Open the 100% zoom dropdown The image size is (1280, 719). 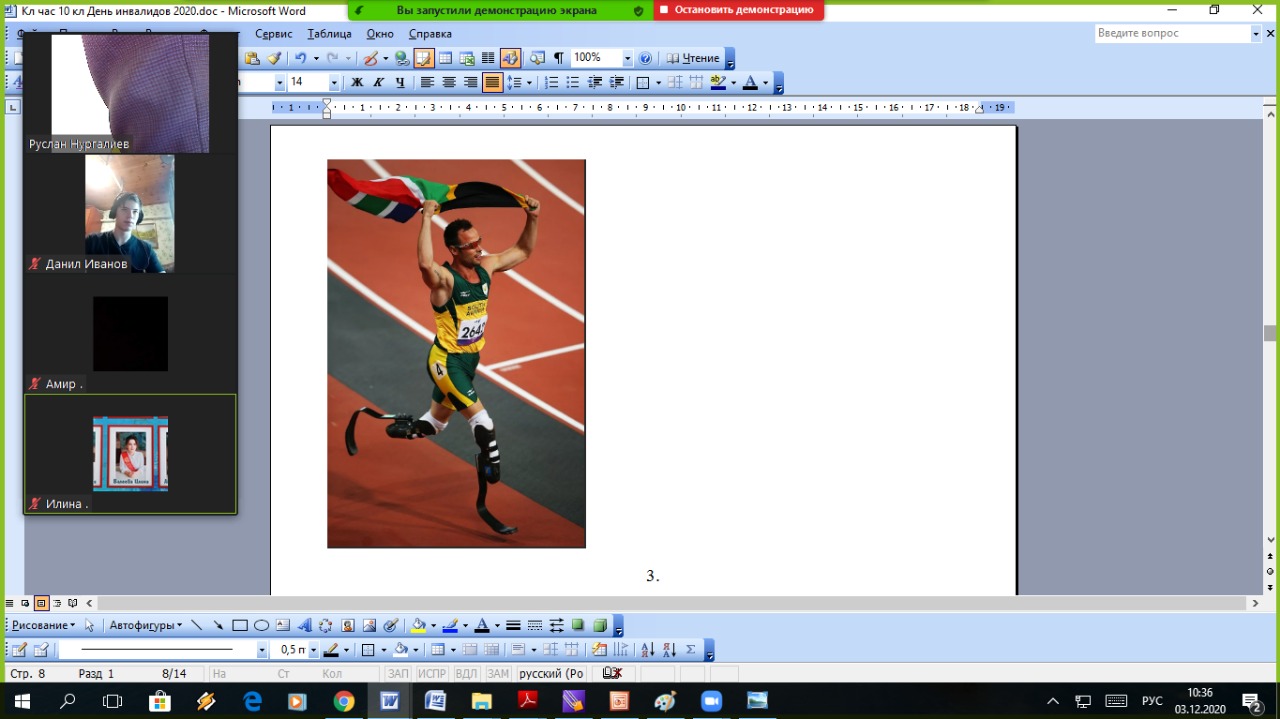point(627,58)
